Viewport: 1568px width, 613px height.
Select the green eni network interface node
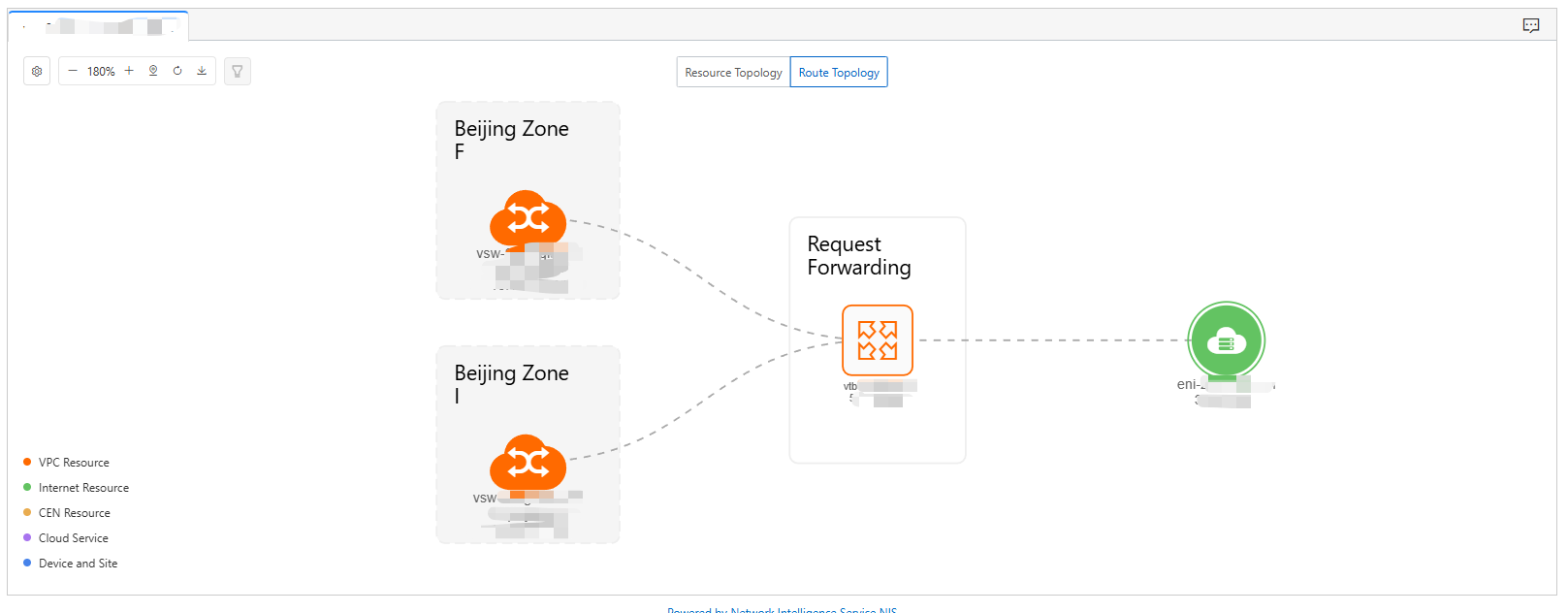pyautogui.click(x=1227, y=340)
